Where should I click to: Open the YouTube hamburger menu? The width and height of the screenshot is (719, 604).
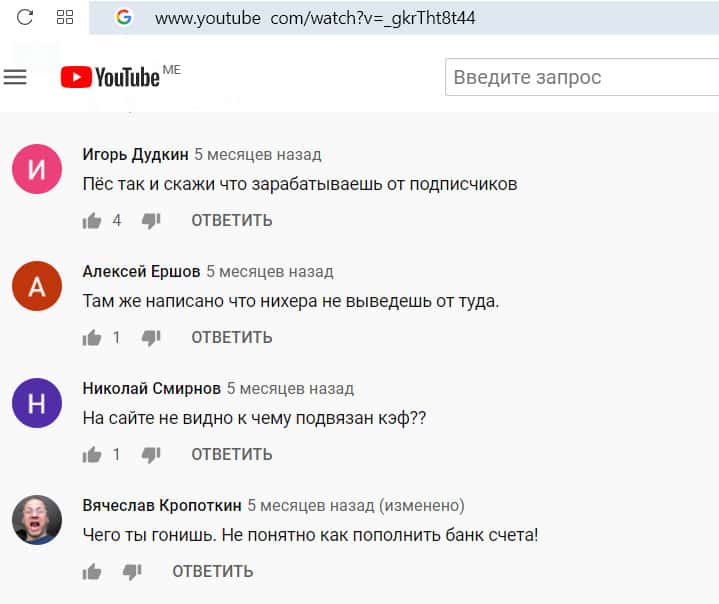point(15,77)
